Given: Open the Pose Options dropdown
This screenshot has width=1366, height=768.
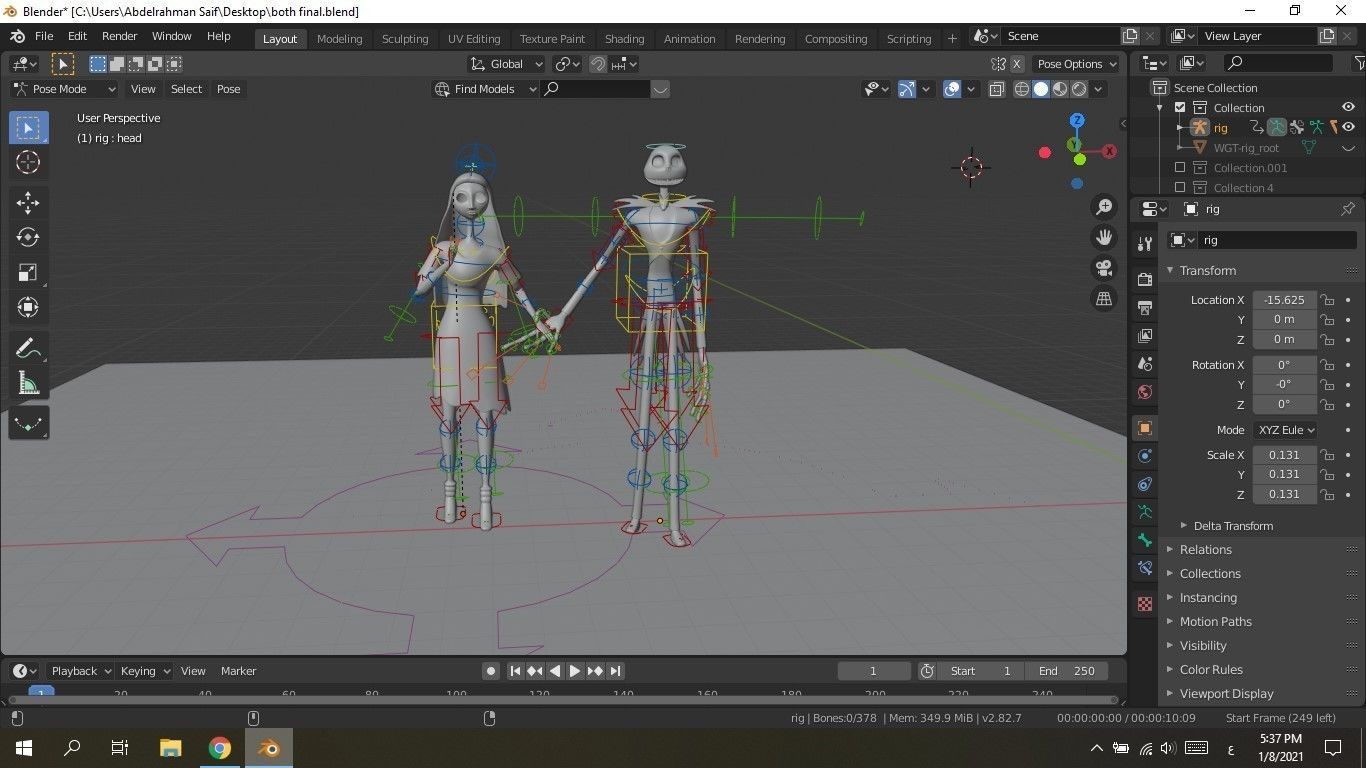Looking at the screenshot, I should point(1076,64).
